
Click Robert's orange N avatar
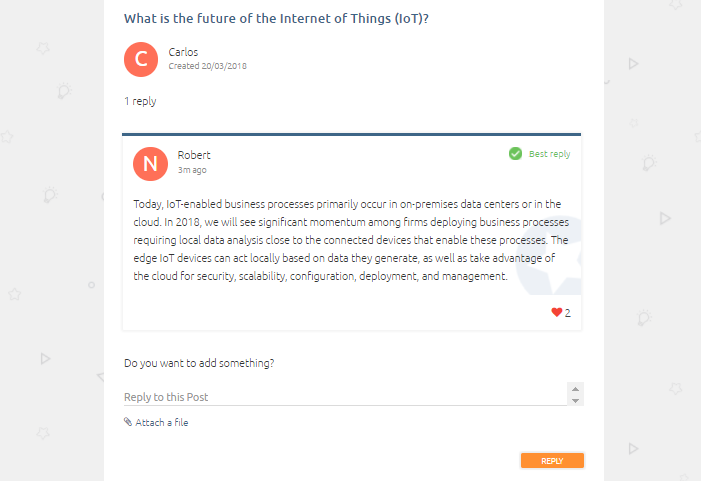pyautogui.click(x=150, y=164)
